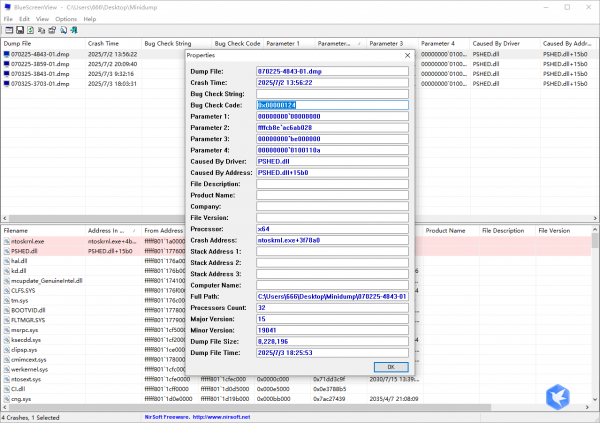Open the Options menu
Viewport: 600px width, 423px height.
click(66, 19)
